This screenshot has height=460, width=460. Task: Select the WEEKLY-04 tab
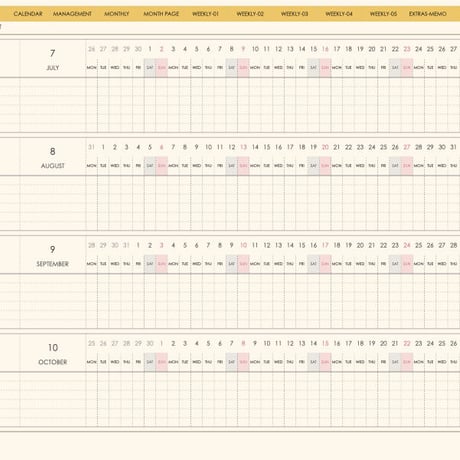tap(339, 14)
